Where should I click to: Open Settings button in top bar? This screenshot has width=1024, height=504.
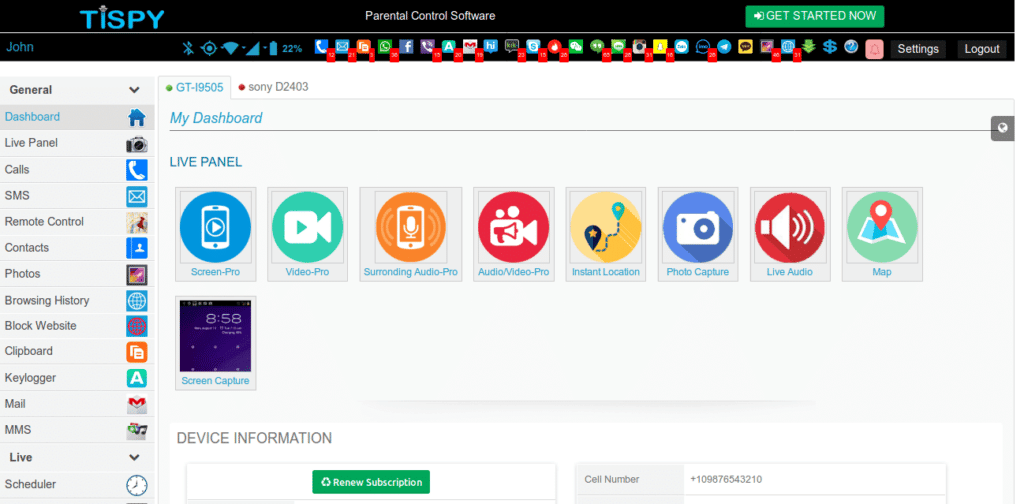coord(918,49)
